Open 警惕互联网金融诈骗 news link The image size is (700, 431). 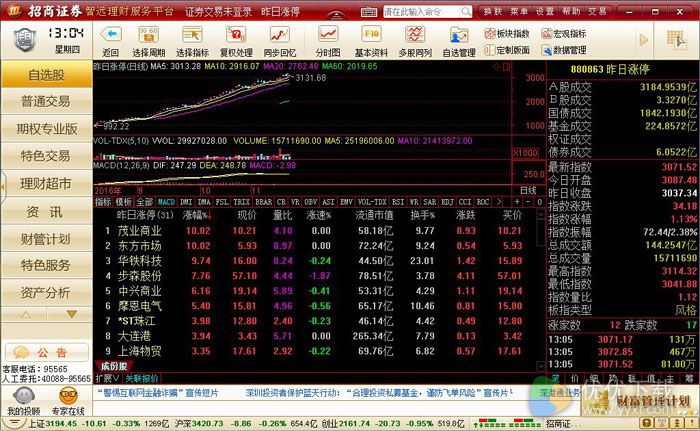click(158, 393)
